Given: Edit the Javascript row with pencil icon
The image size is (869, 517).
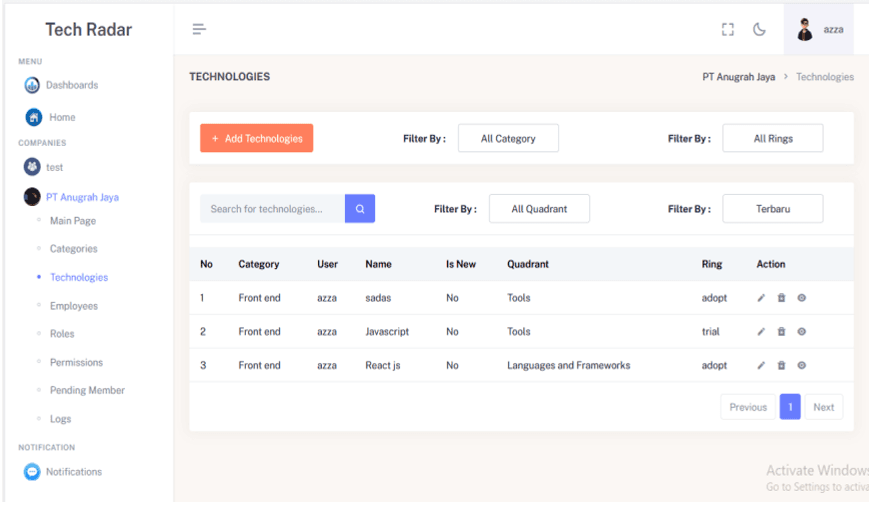Looking at the screenshot, I should point(761,332).
